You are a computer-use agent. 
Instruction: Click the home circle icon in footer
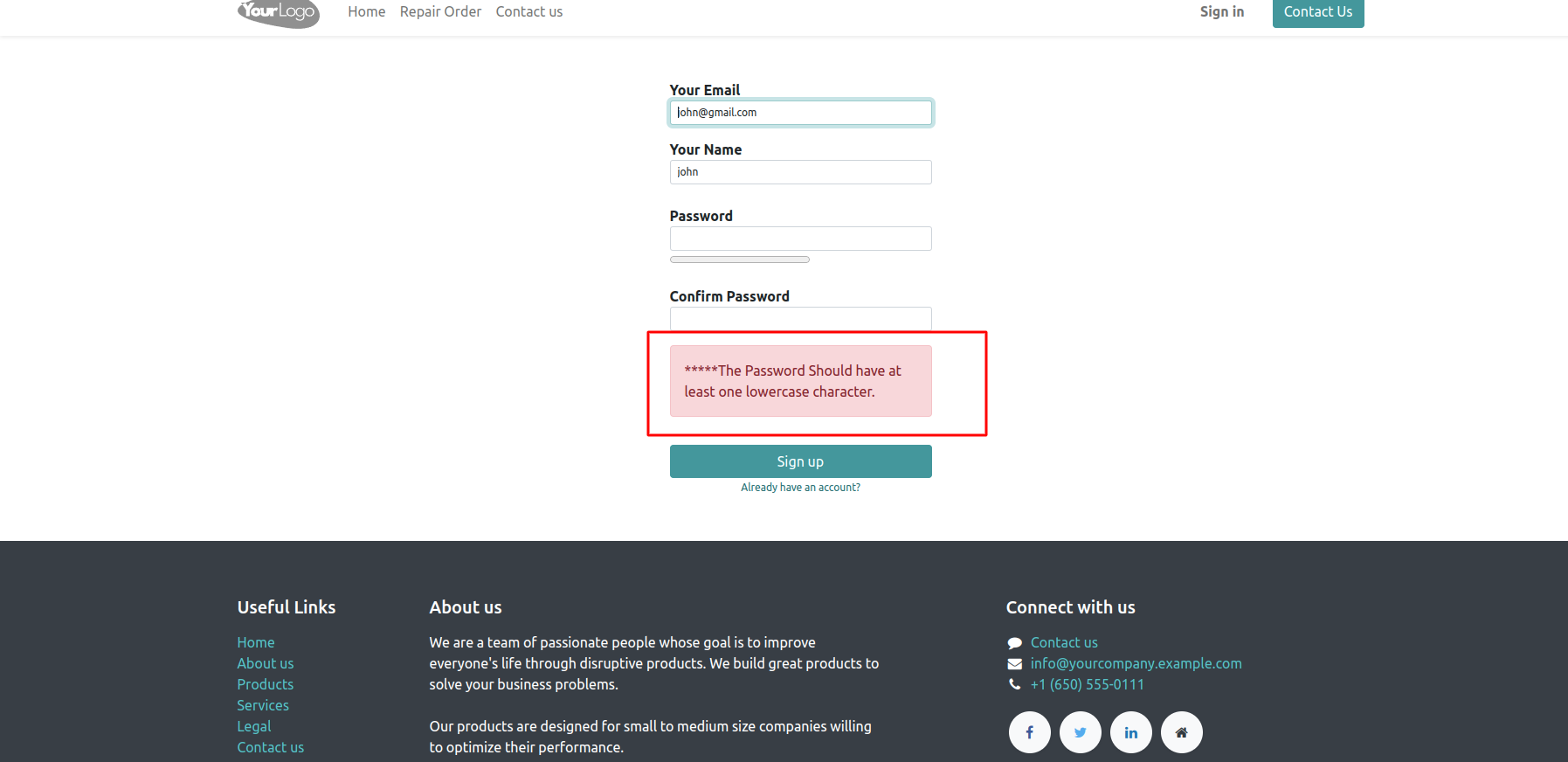click(x=1181, y=732)
